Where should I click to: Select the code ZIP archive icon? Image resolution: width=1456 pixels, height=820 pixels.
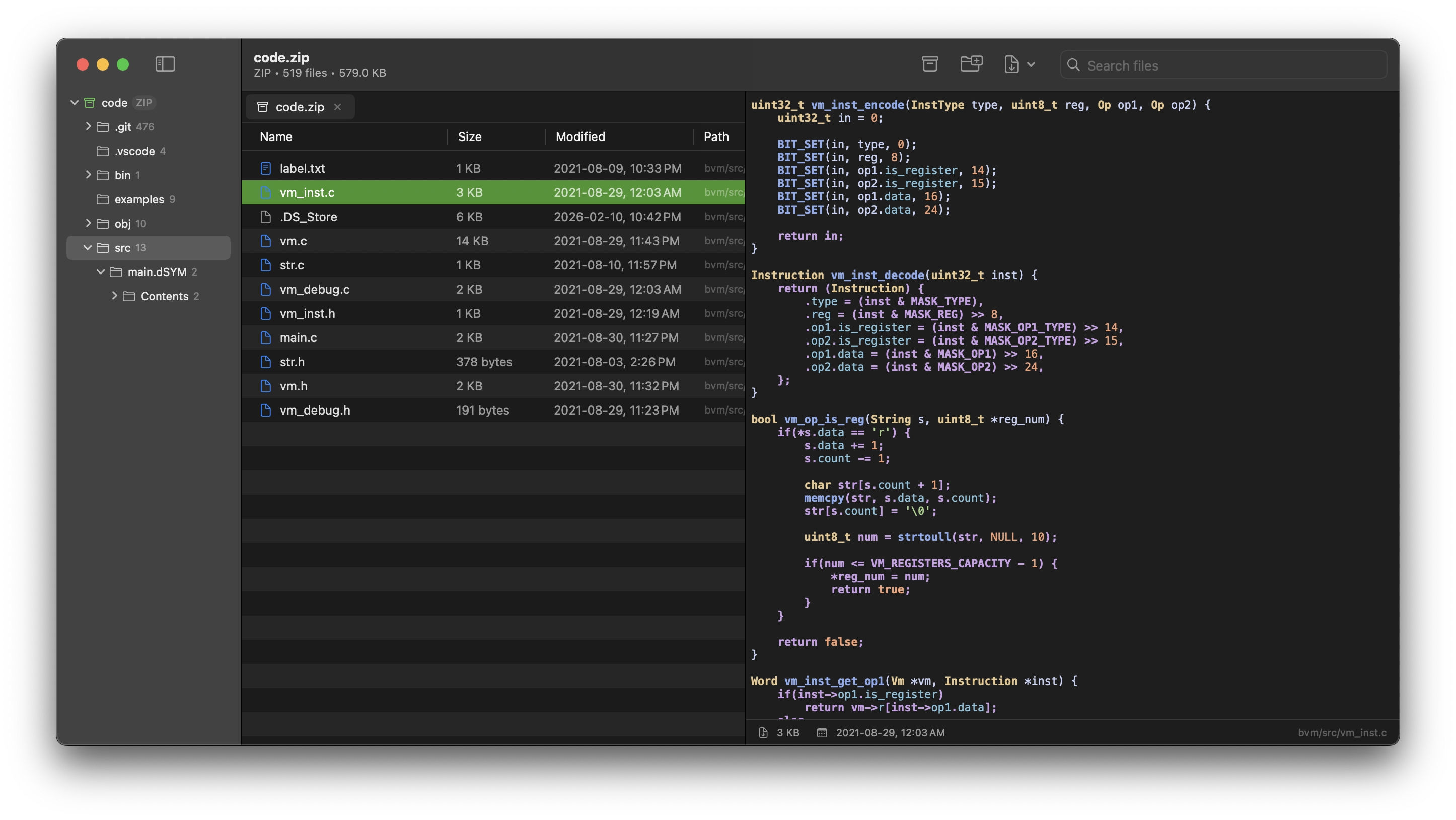click(x=89, y=103)
